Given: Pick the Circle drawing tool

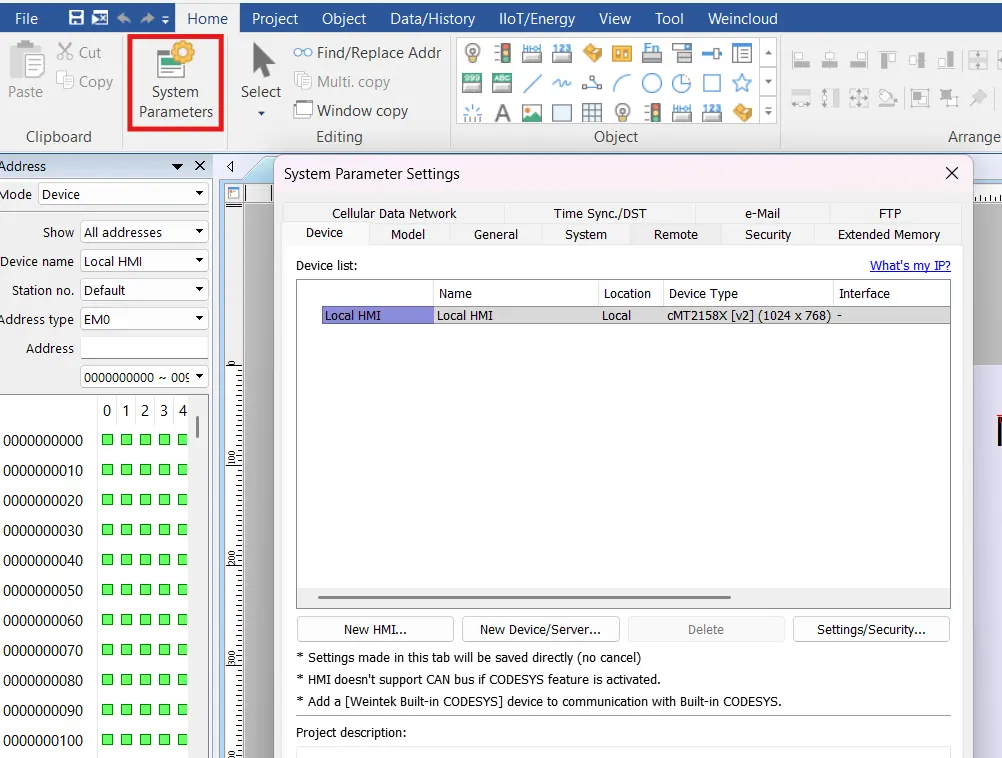Looking at the screenshot, I should coord(652,83).
